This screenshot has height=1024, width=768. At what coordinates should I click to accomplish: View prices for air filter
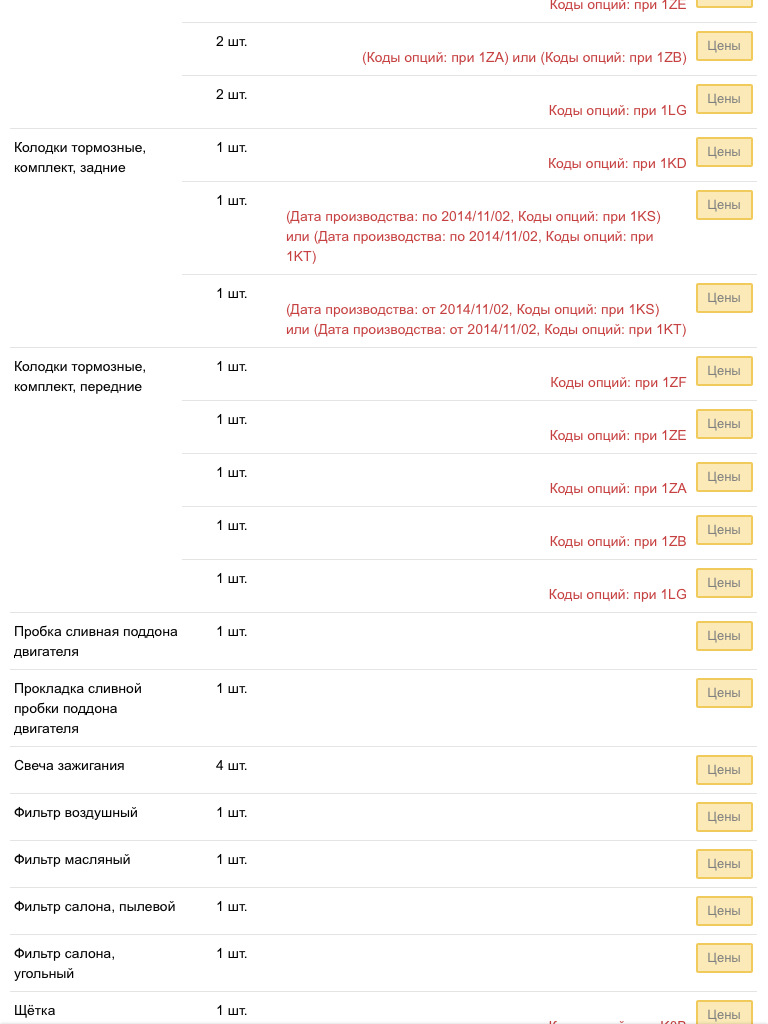pos(724,816)
